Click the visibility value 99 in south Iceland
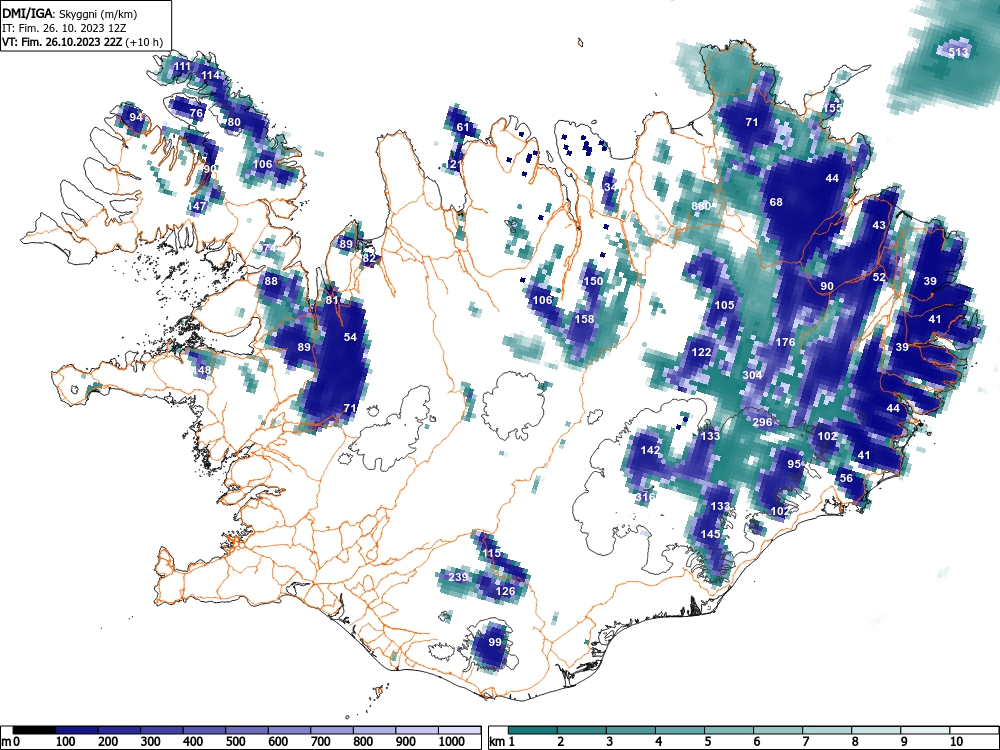This screenshot has width=1000, height=750. click(x=495, y=642)
